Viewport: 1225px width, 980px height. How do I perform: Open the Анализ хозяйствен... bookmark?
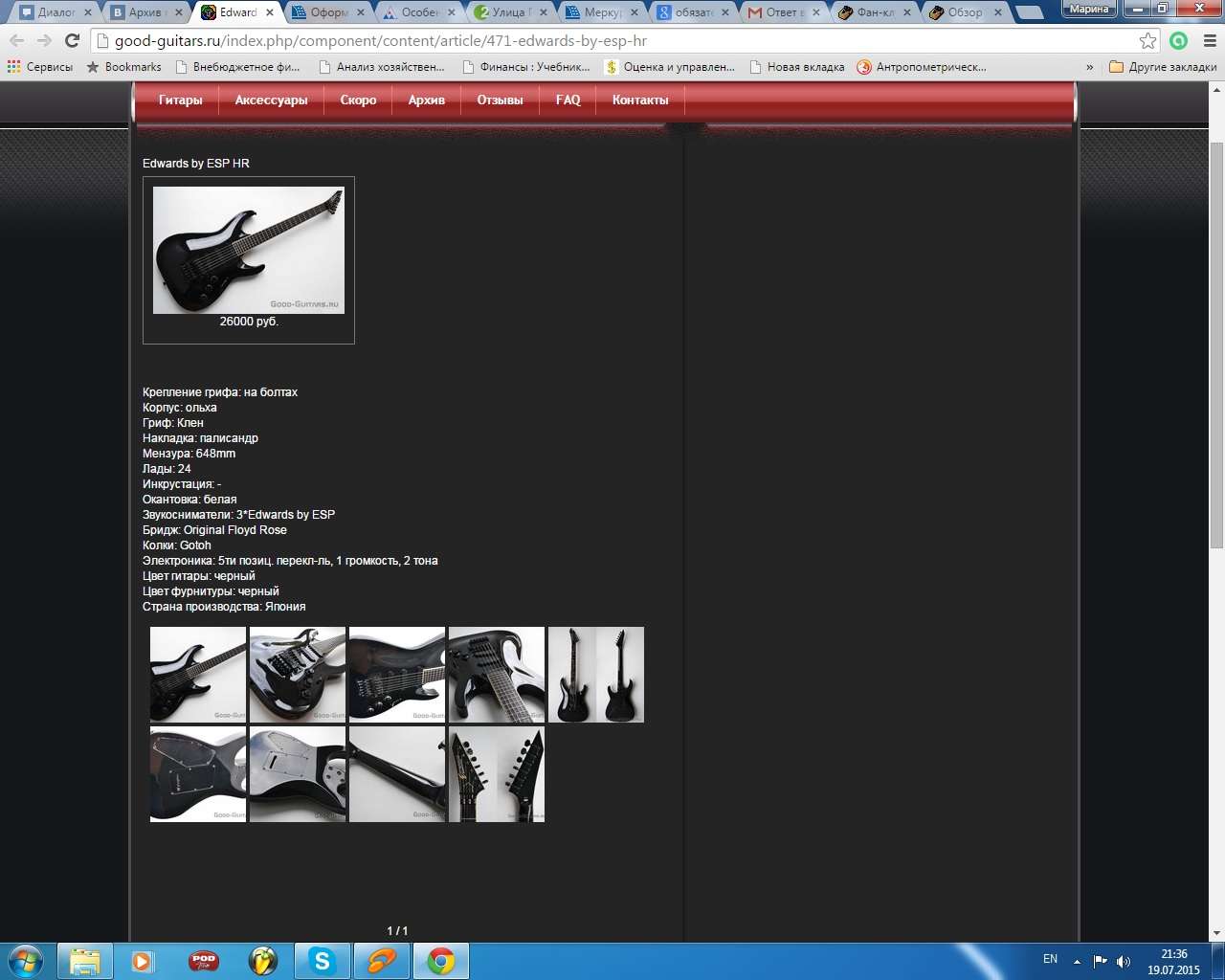382,67
